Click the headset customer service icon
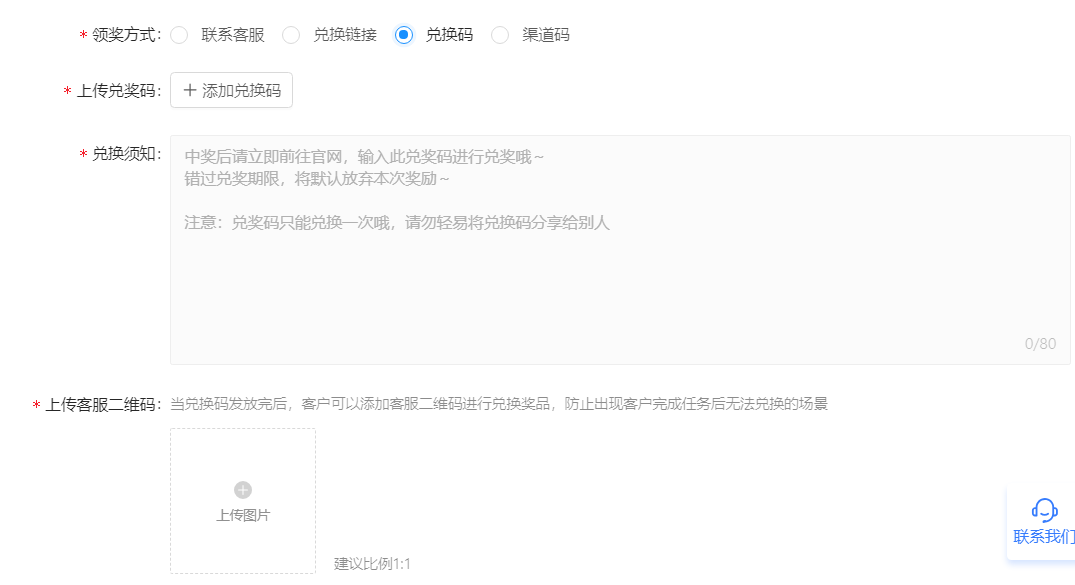The height and width of the screenshot is (585, 1075). [1044, 510]
